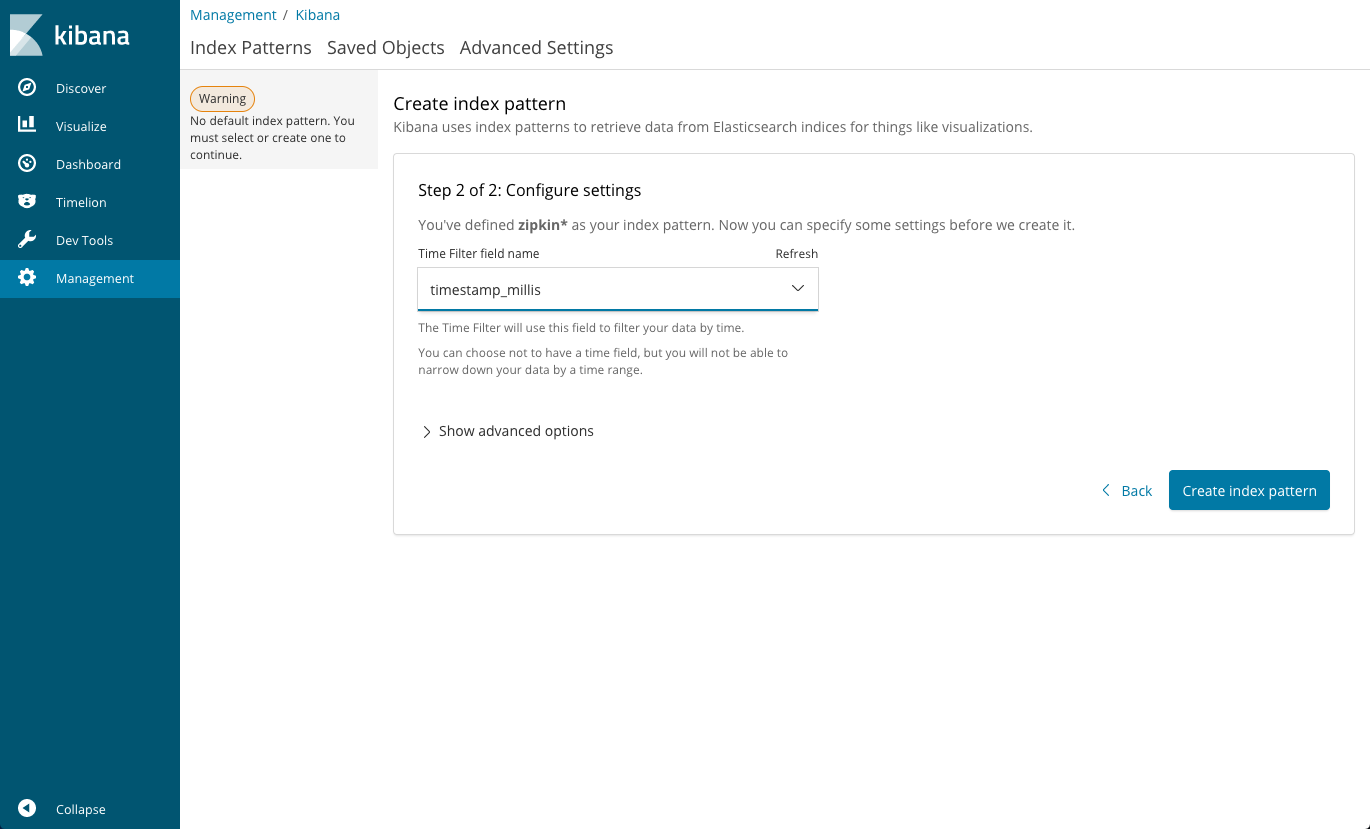
Task: Collapse the sidebar using Collapse label
Action: tap(80, 809)
